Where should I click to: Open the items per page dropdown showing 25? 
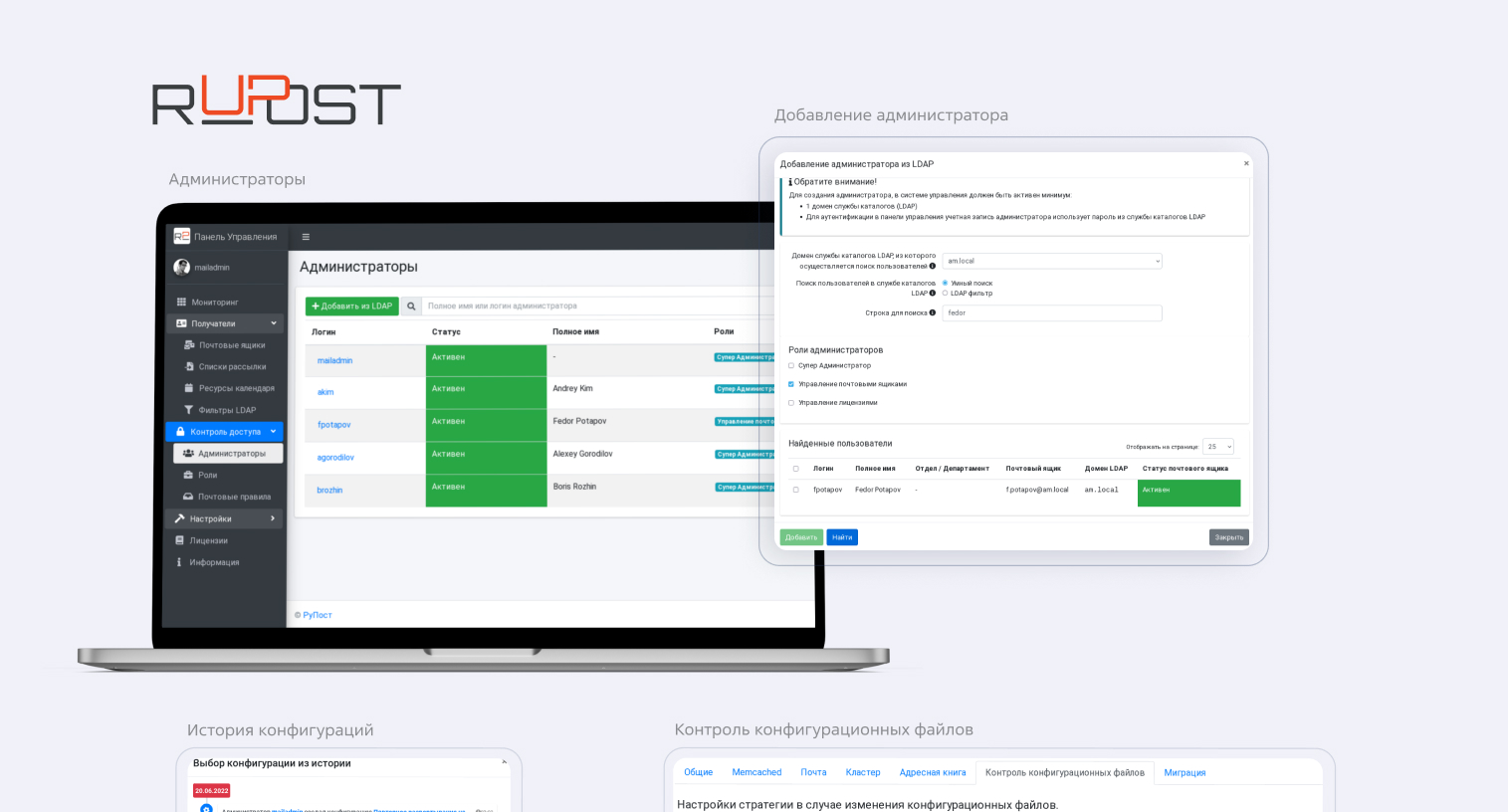(x=1218, y=447)
